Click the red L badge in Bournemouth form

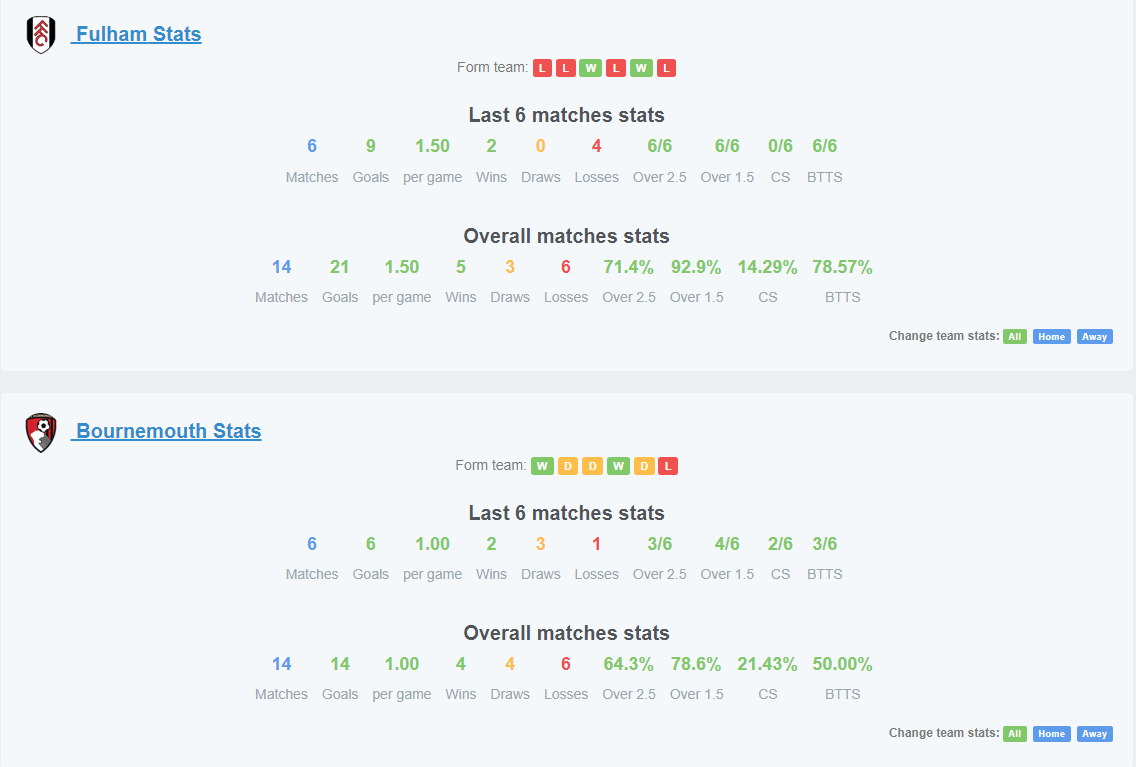(x=668, y=466)
